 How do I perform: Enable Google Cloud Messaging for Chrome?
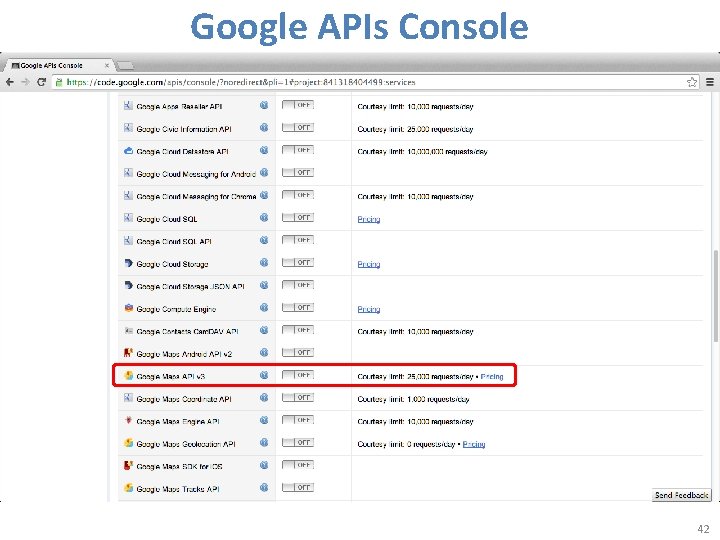pyautogui.click(x=298, y=195)
